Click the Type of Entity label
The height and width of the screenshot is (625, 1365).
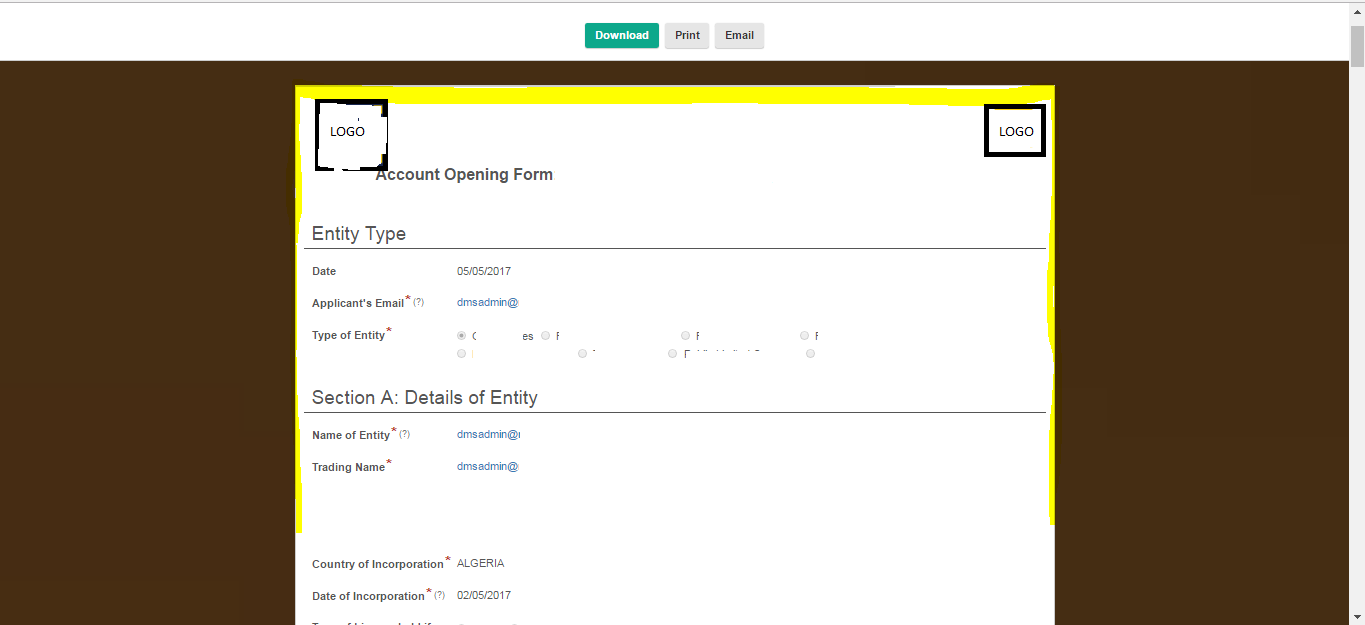pyautogui.click(x=348, y=335)
